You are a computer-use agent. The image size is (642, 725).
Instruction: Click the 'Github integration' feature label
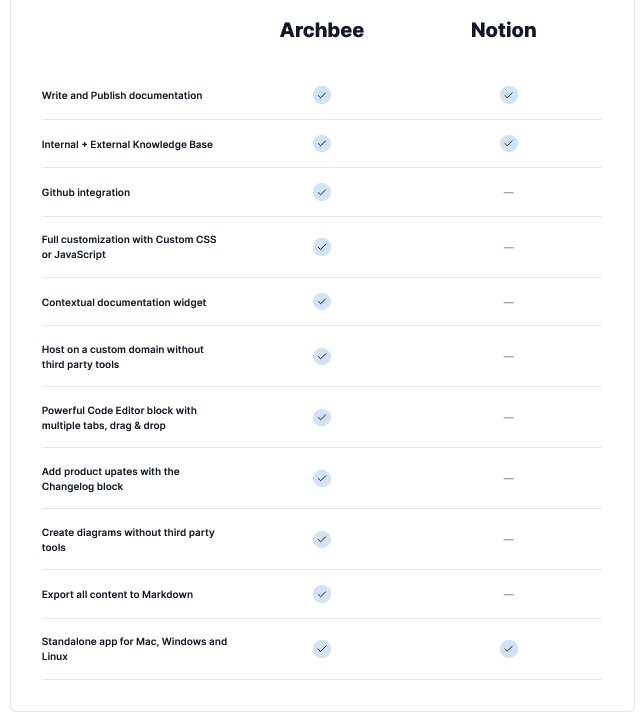(x=86, y=192)
